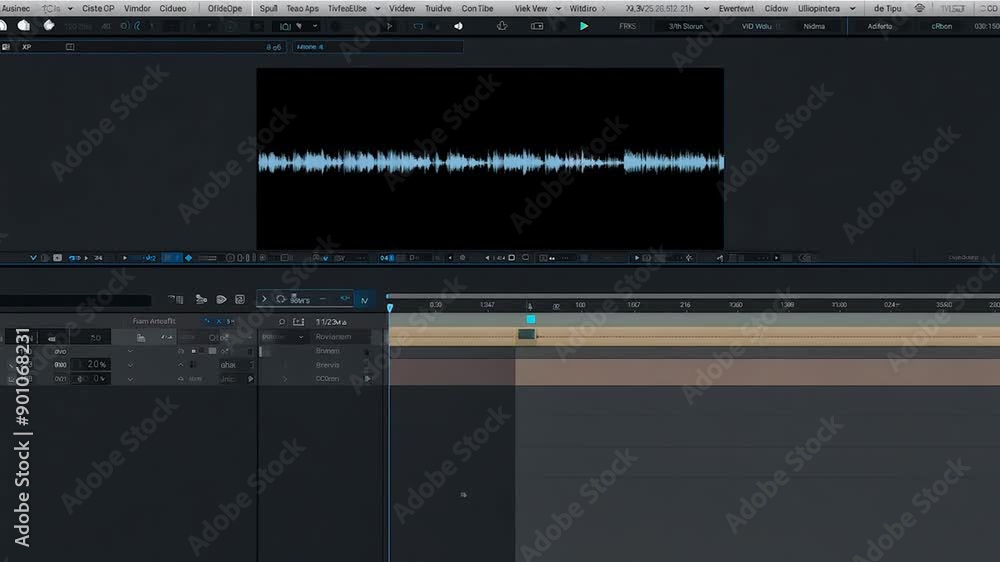Expand the dropdown chevron in 20% row
The image size is (1000, 562).
(x=130, y=365)
